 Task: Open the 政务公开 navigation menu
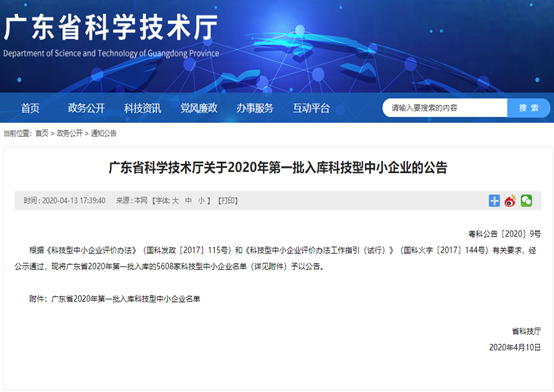point(86,108)
